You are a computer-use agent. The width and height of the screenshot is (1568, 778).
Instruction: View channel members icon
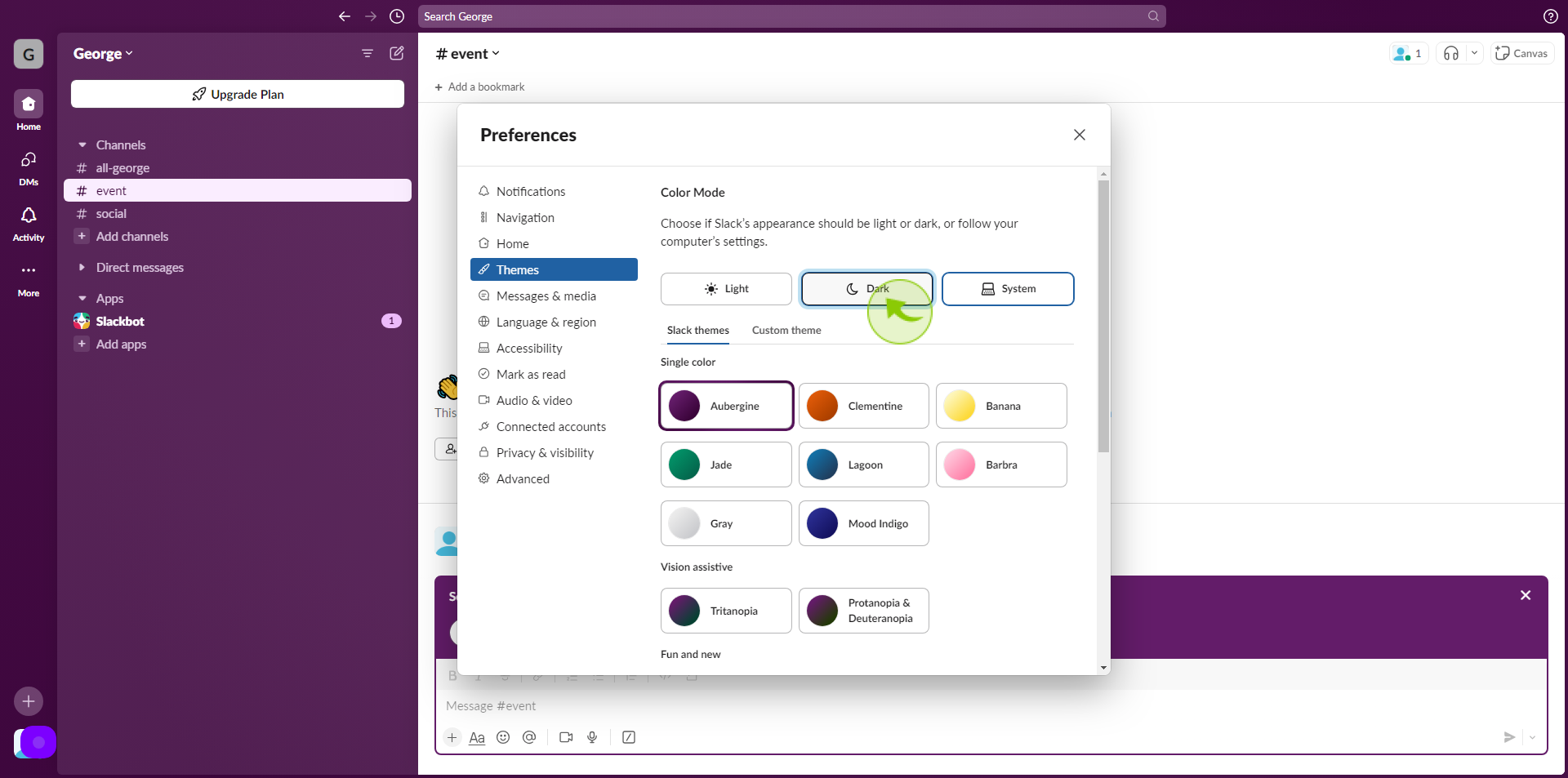pos(1409,53)
